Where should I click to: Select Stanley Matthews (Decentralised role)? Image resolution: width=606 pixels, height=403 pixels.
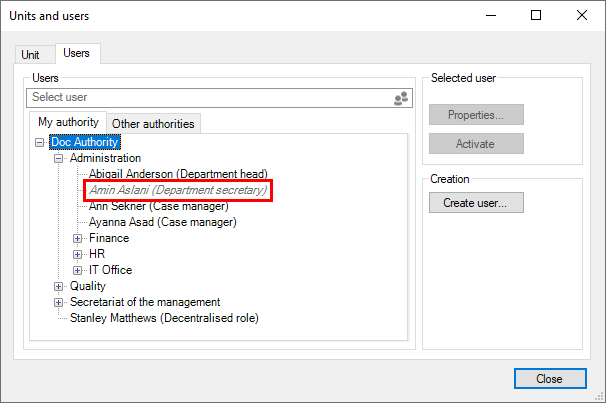pos(164,318)
